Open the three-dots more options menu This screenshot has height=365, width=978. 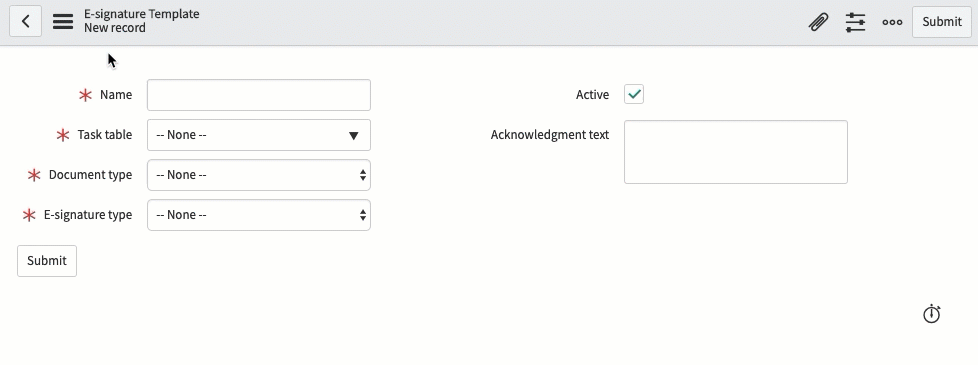(892, 22)
